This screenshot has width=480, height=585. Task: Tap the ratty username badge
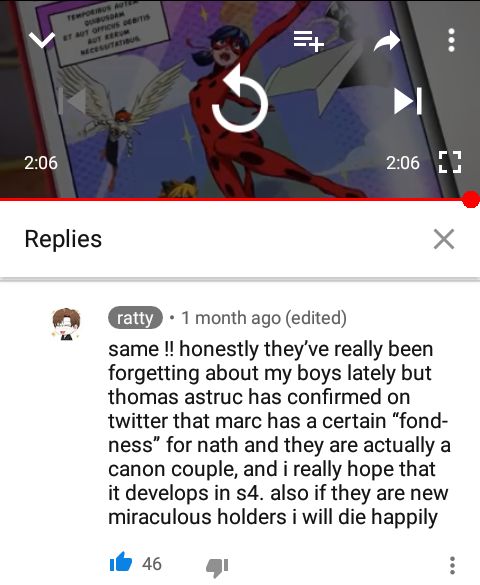pos(135,318)
